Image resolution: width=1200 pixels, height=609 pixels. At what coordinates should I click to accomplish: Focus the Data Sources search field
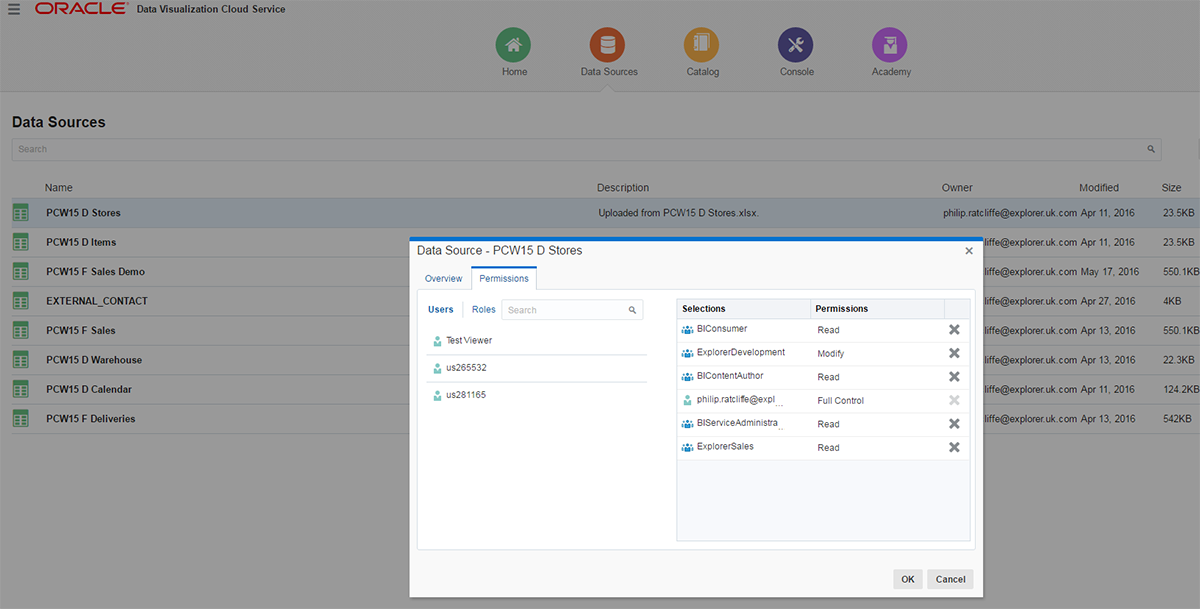(x=586, y=149)
